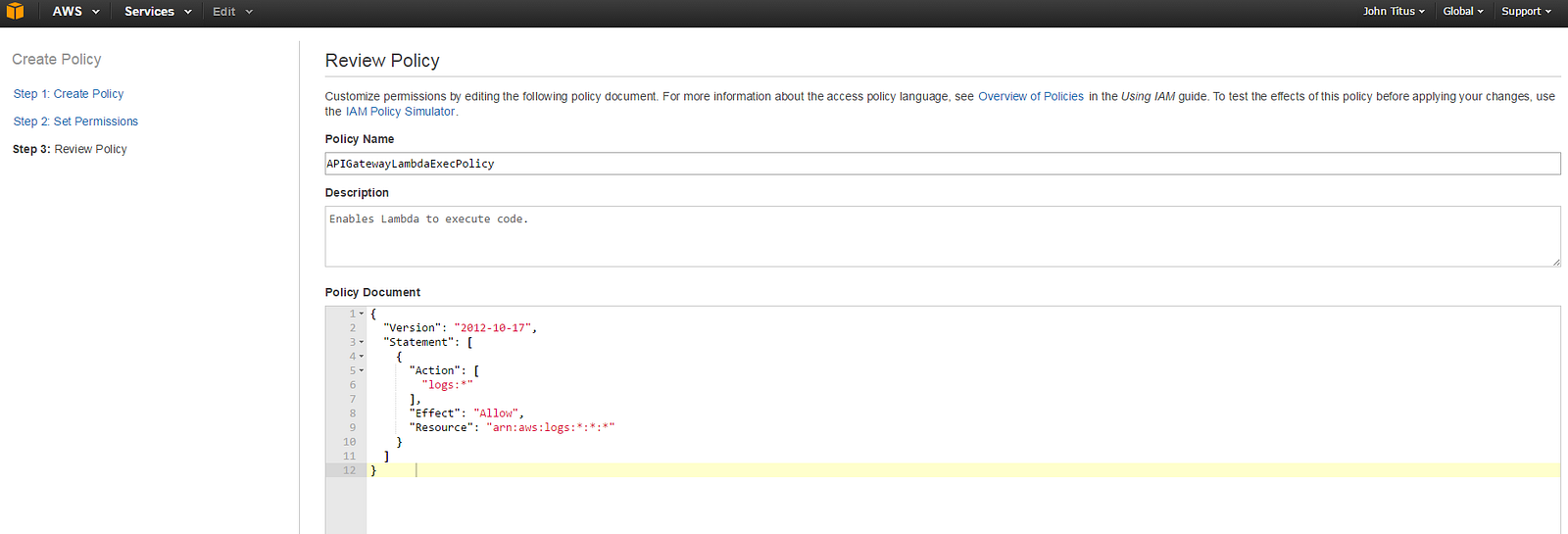The image size is (1568, 534).
Task: Open the Overview of Policies link
Action: click(1030, 97)
